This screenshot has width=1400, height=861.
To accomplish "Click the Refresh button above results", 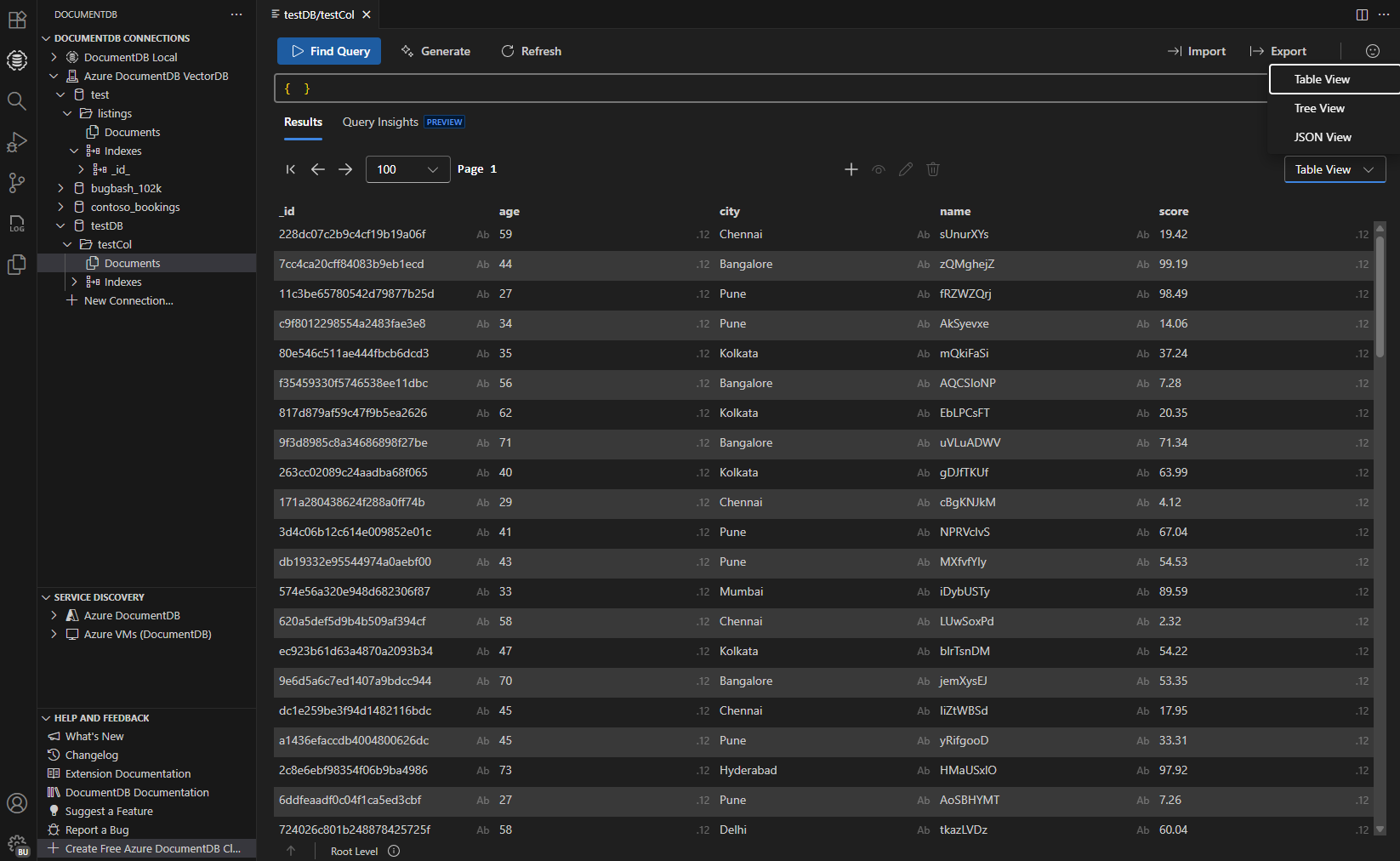I will click(531, 51).
